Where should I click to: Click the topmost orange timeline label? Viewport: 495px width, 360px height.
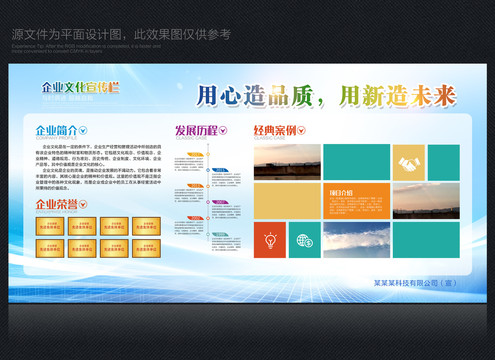(x=196, y=154)
